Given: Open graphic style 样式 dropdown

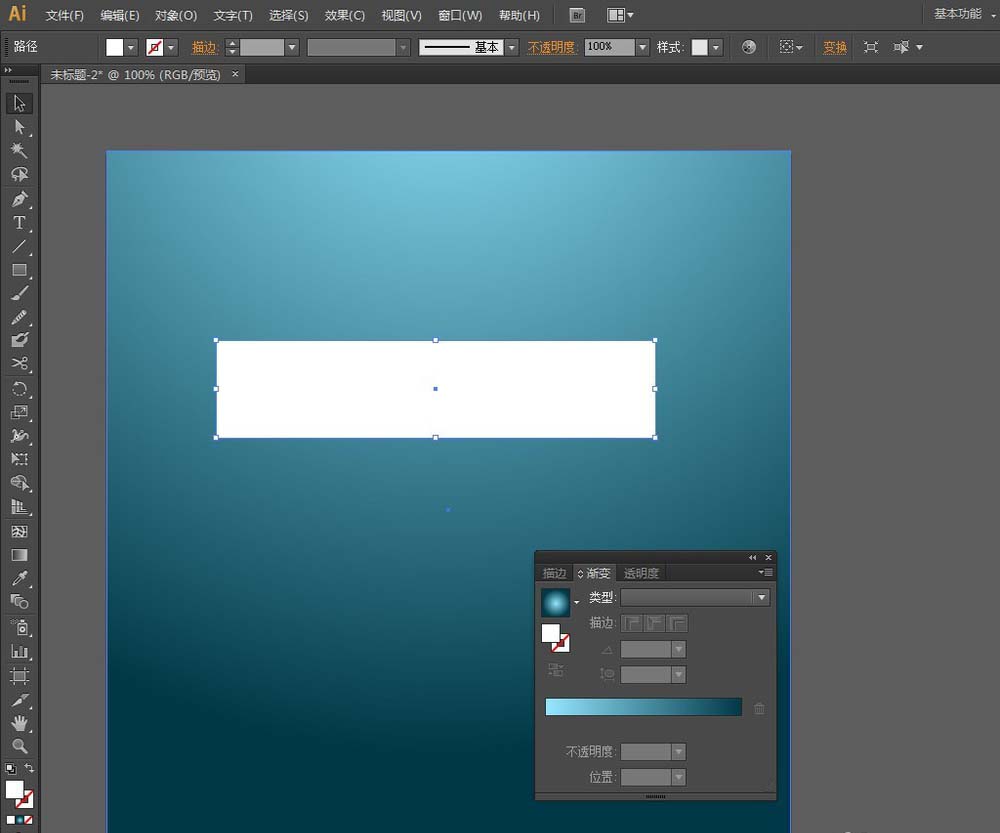Looking at the screenshot, I should (x=716, y=47).
